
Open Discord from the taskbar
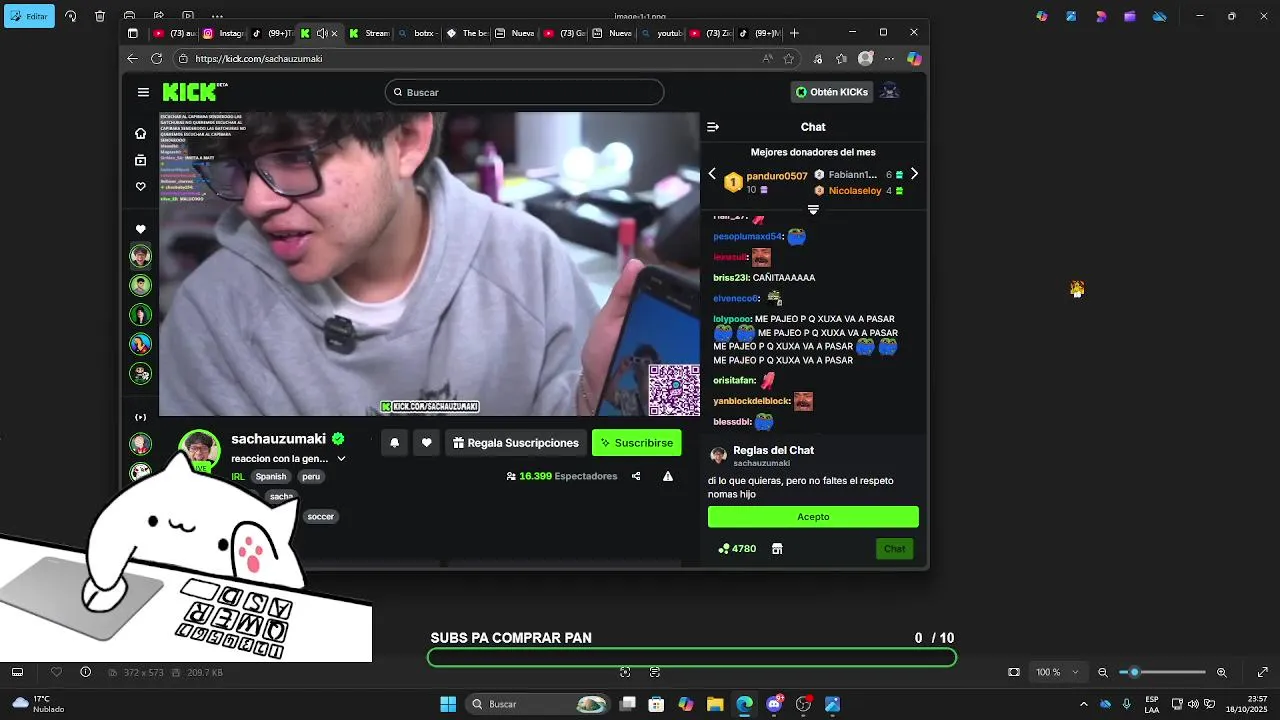click(774, 704)
